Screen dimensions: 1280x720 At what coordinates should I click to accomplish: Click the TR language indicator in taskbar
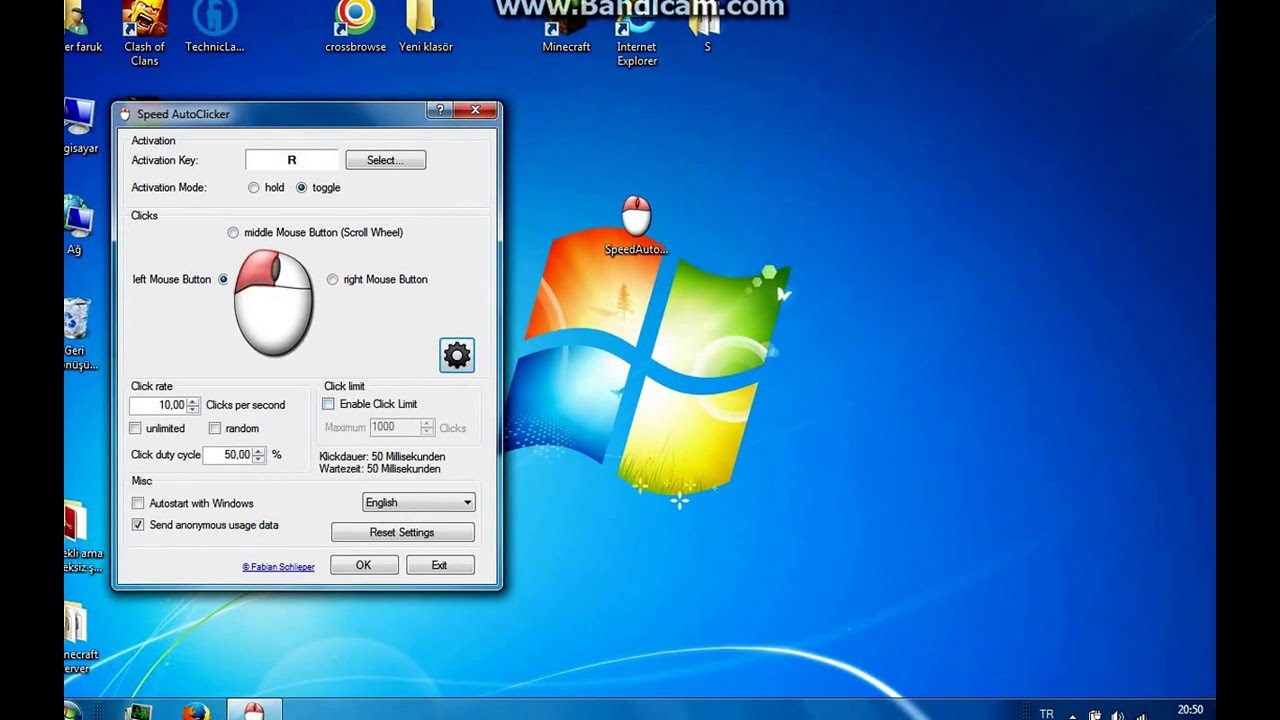pyautogui.click(x=1046, y=714)
